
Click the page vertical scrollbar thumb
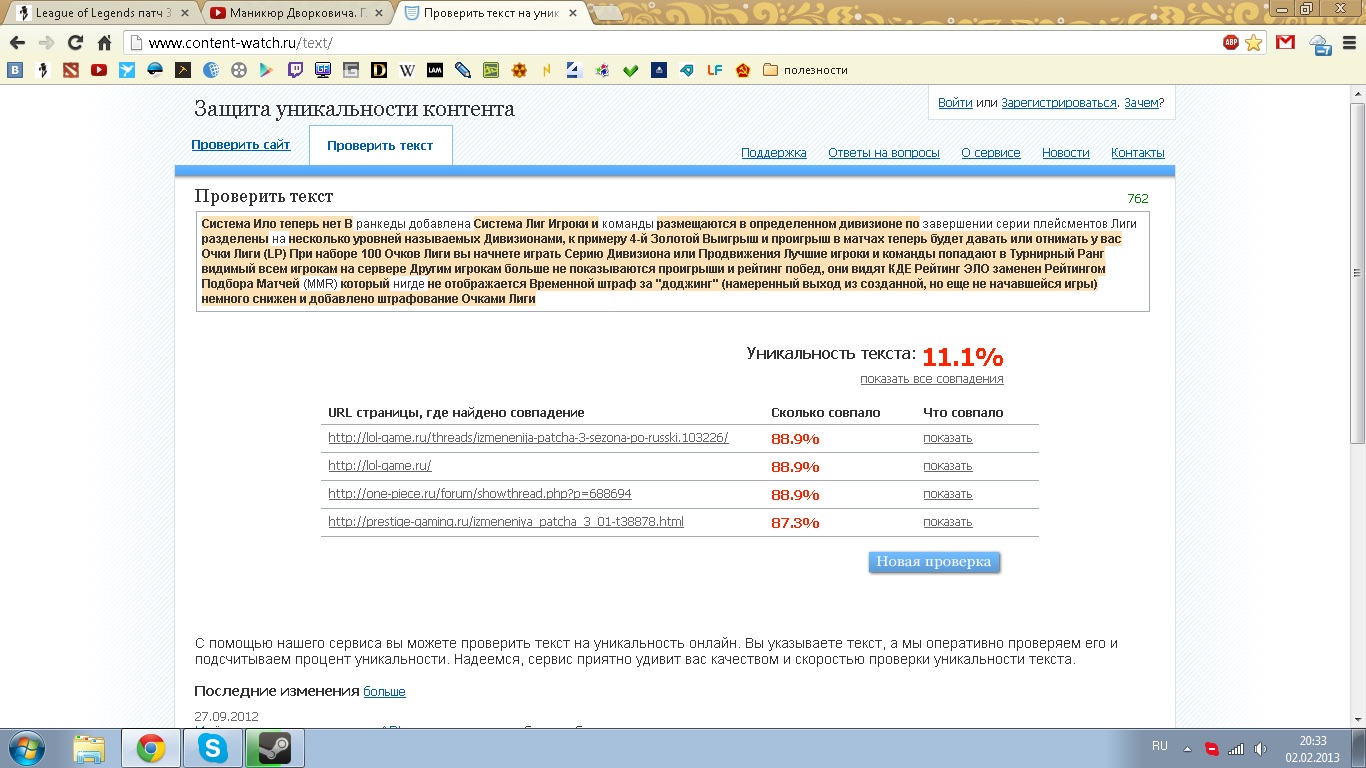[1357, 270]
